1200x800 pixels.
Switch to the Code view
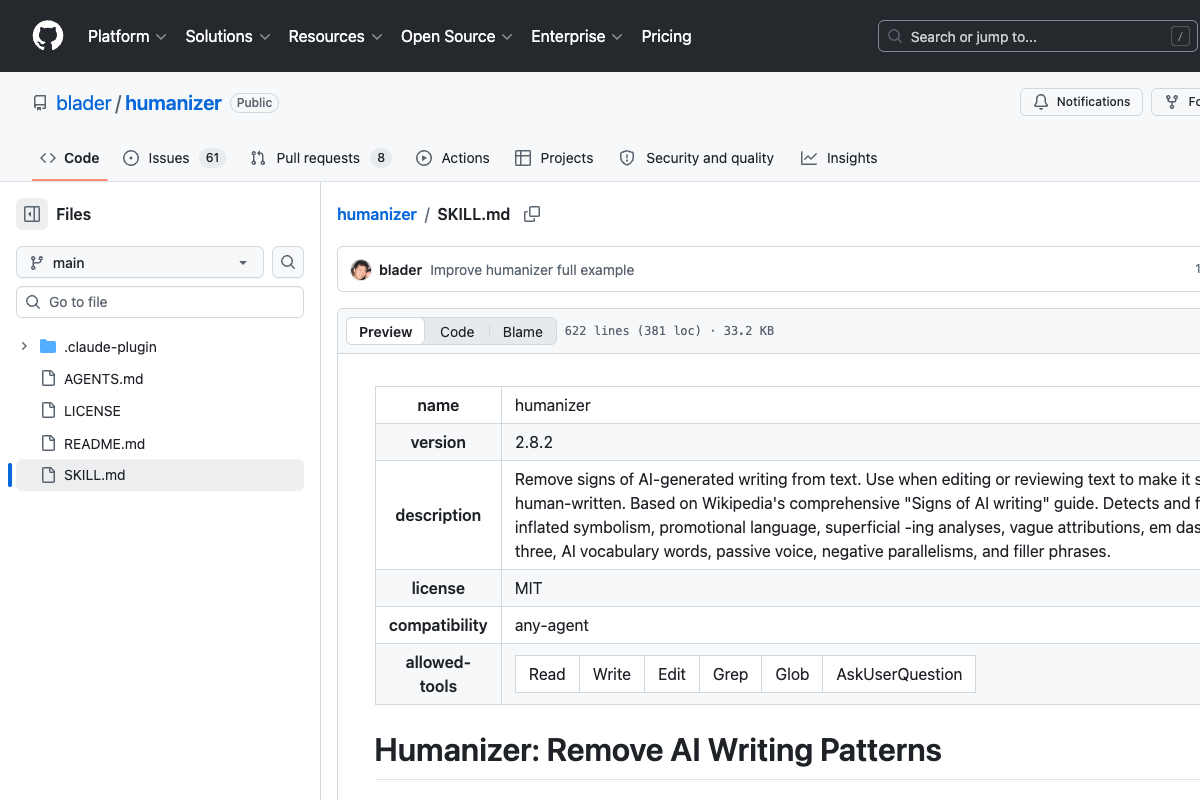click(457, 332)
